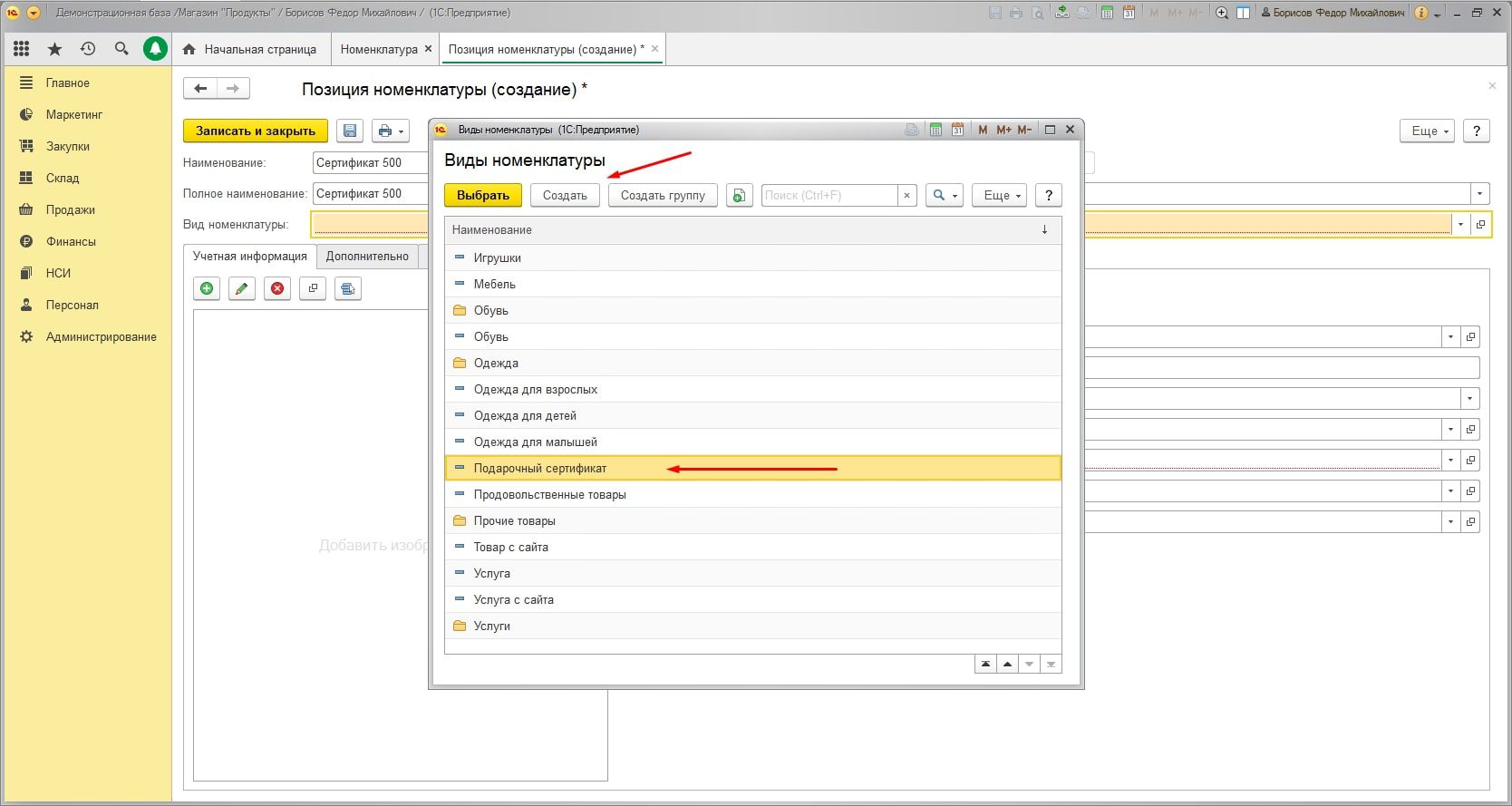The image size is (1512, 806).
Task: Open the sections menu grid icon
Action: [x=22, y=49]
